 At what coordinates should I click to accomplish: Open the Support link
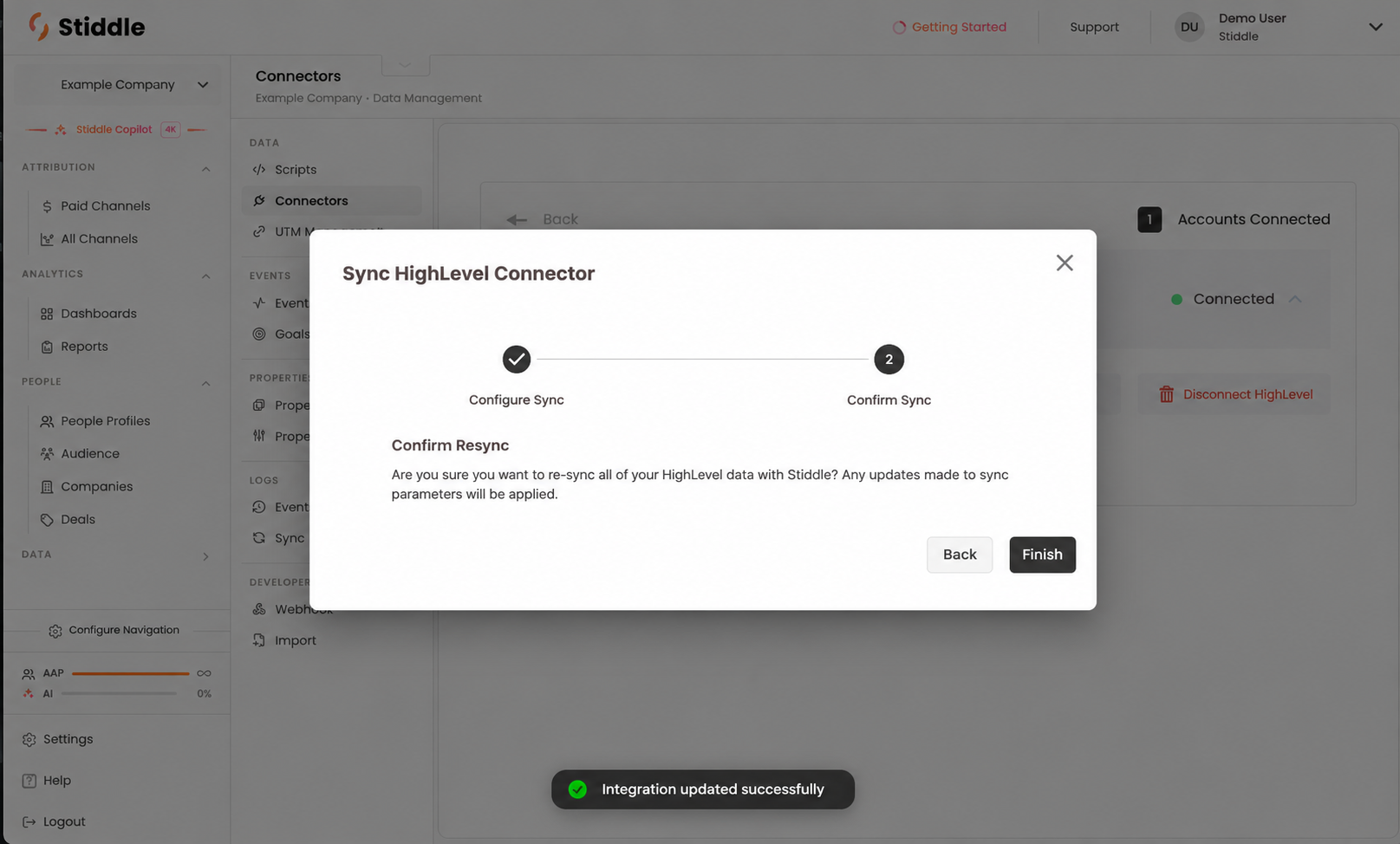coord(1094,27)
